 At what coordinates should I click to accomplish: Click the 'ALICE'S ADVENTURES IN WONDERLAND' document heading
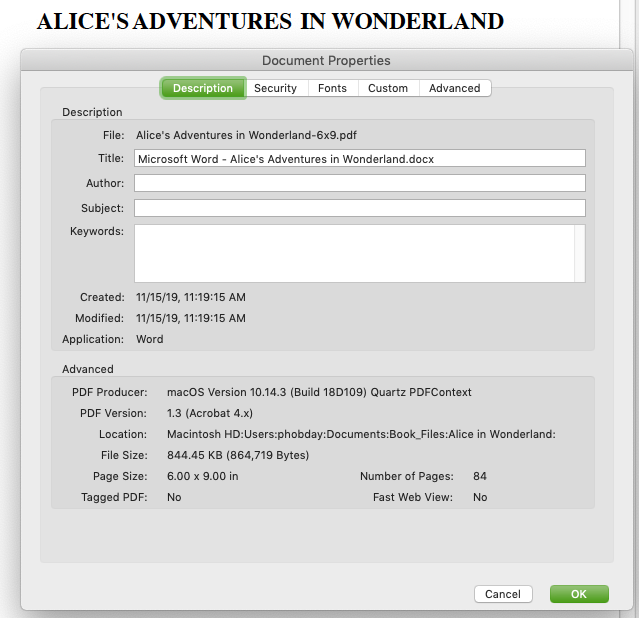[270, 21]
